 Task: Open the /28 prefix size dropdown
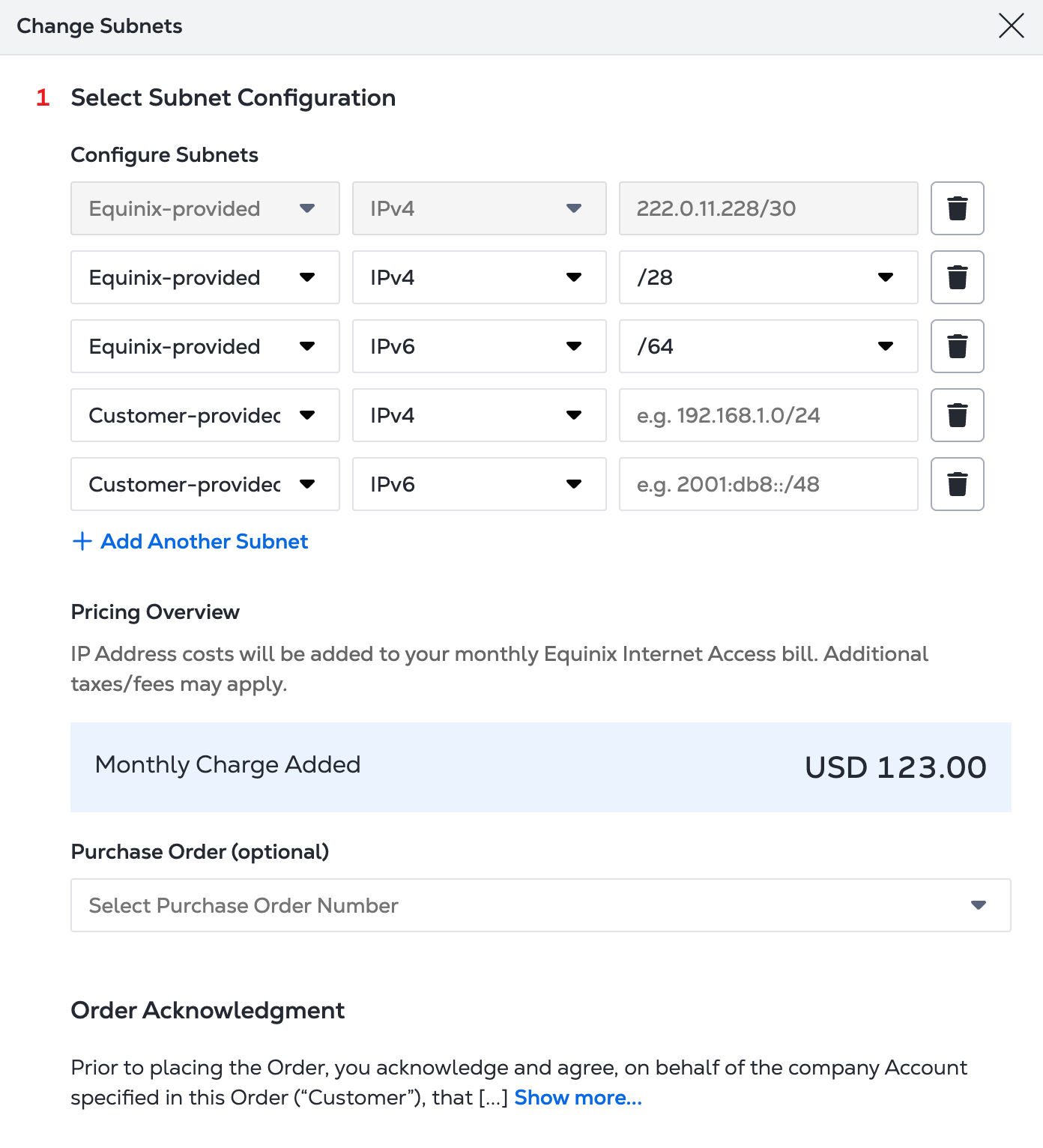[767, 277]
